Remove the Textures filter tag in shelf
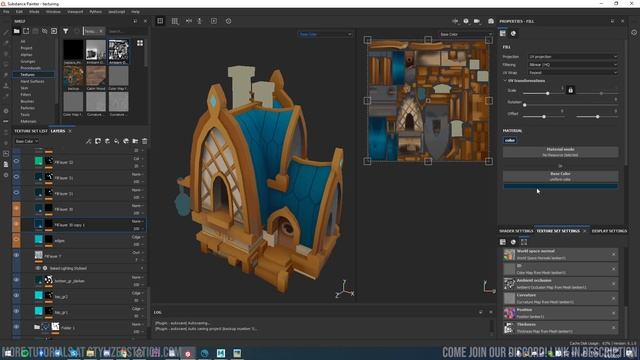 101,31
